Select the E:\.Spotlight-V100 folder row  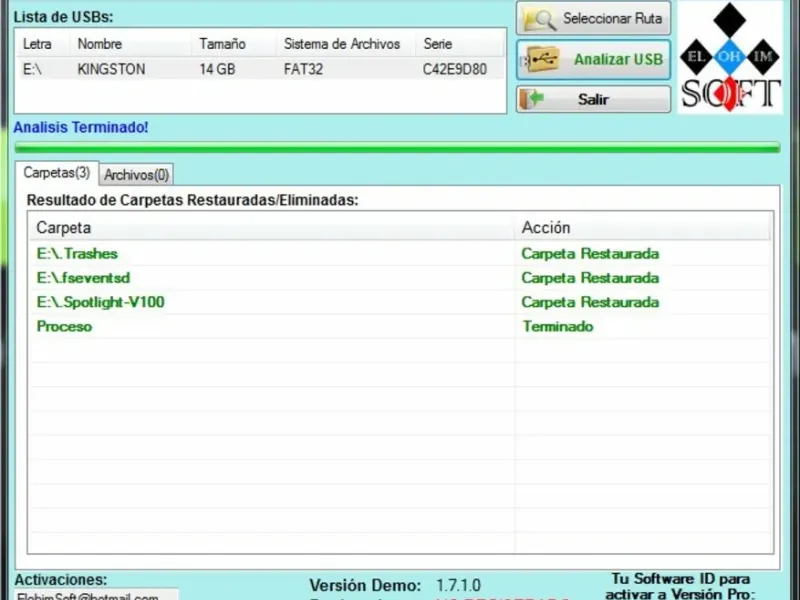coord(400,302)
